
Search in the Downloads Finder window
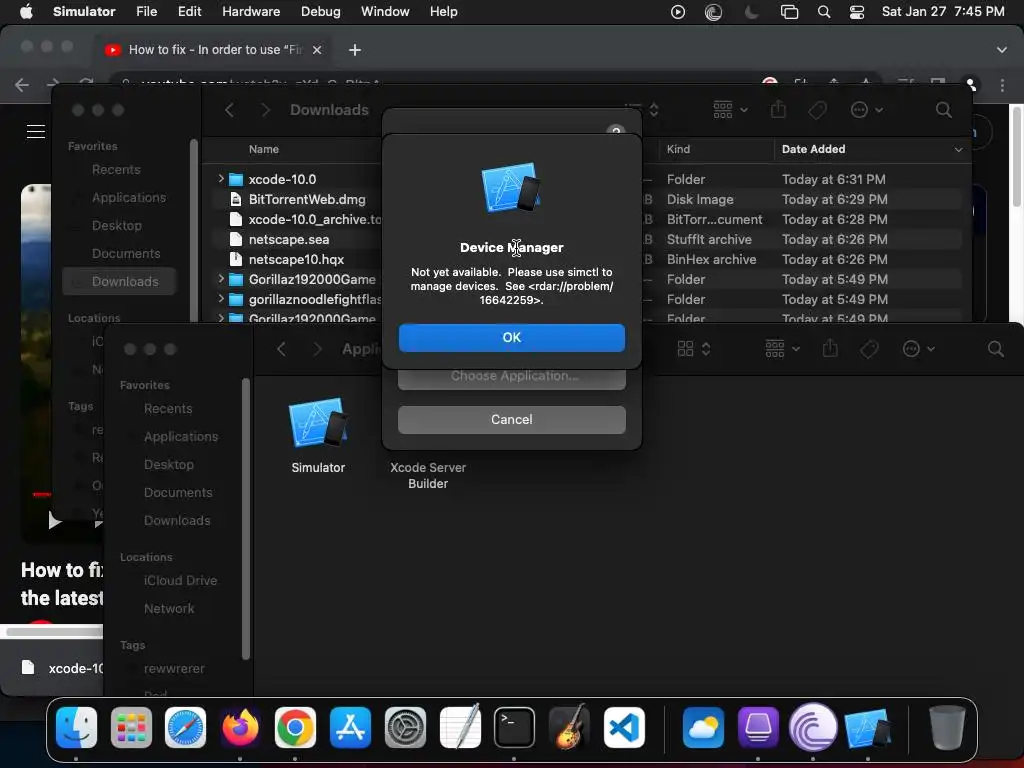943,110
